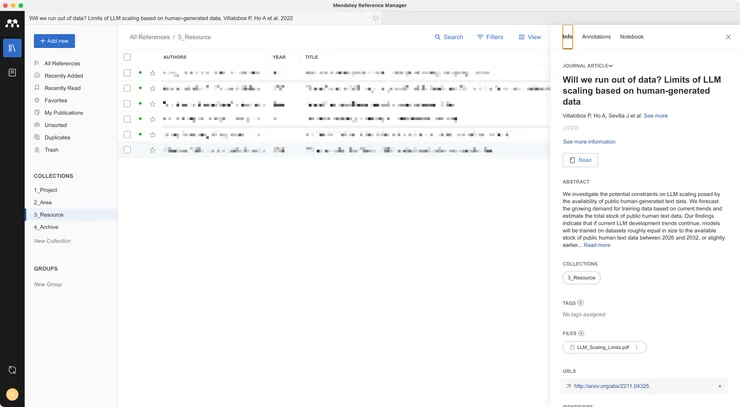
Task: Sort by the YEAR column header
Action: click(x=279, y=57)
